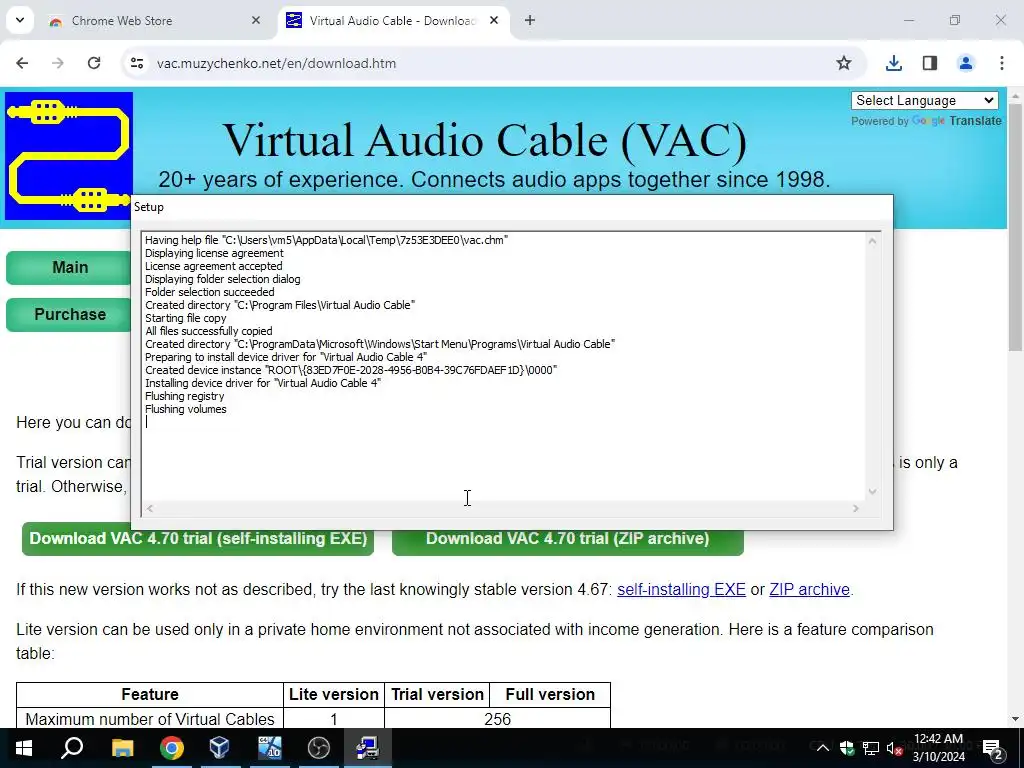Image resolution: width=1024 pixels, height=768 pixels.
Task: Download VAC 4.70 trial ZIP archive
Action: [x=568, y=539]
